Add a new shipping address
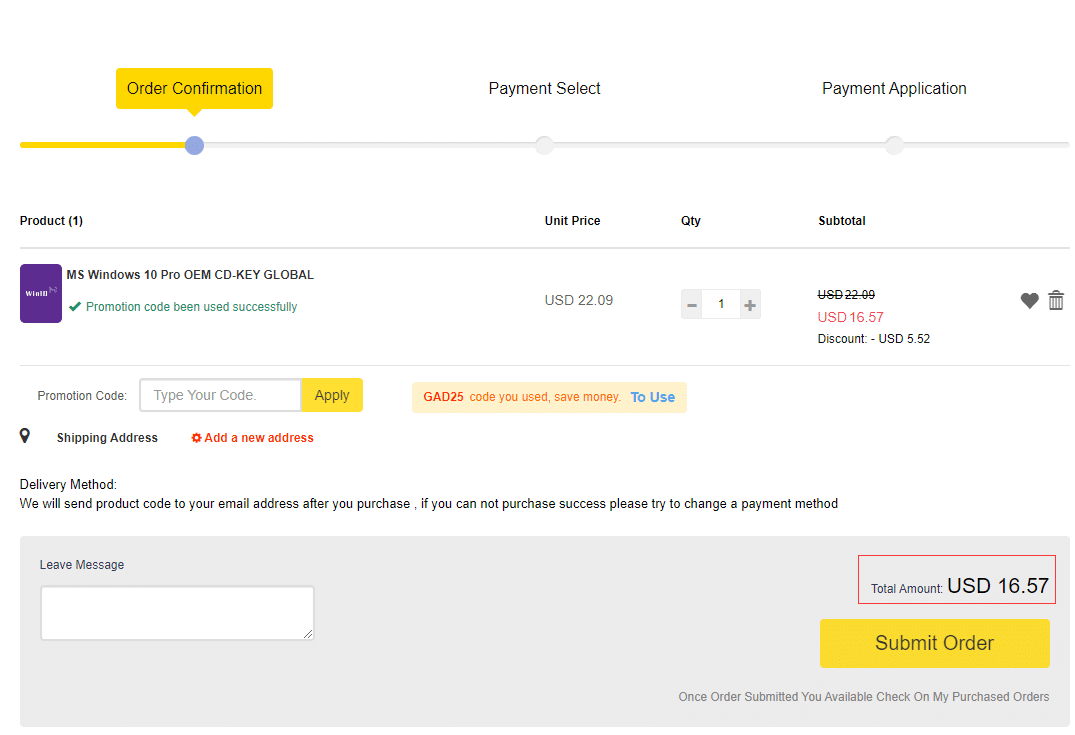1075x735 pixels. pos(258,437)
